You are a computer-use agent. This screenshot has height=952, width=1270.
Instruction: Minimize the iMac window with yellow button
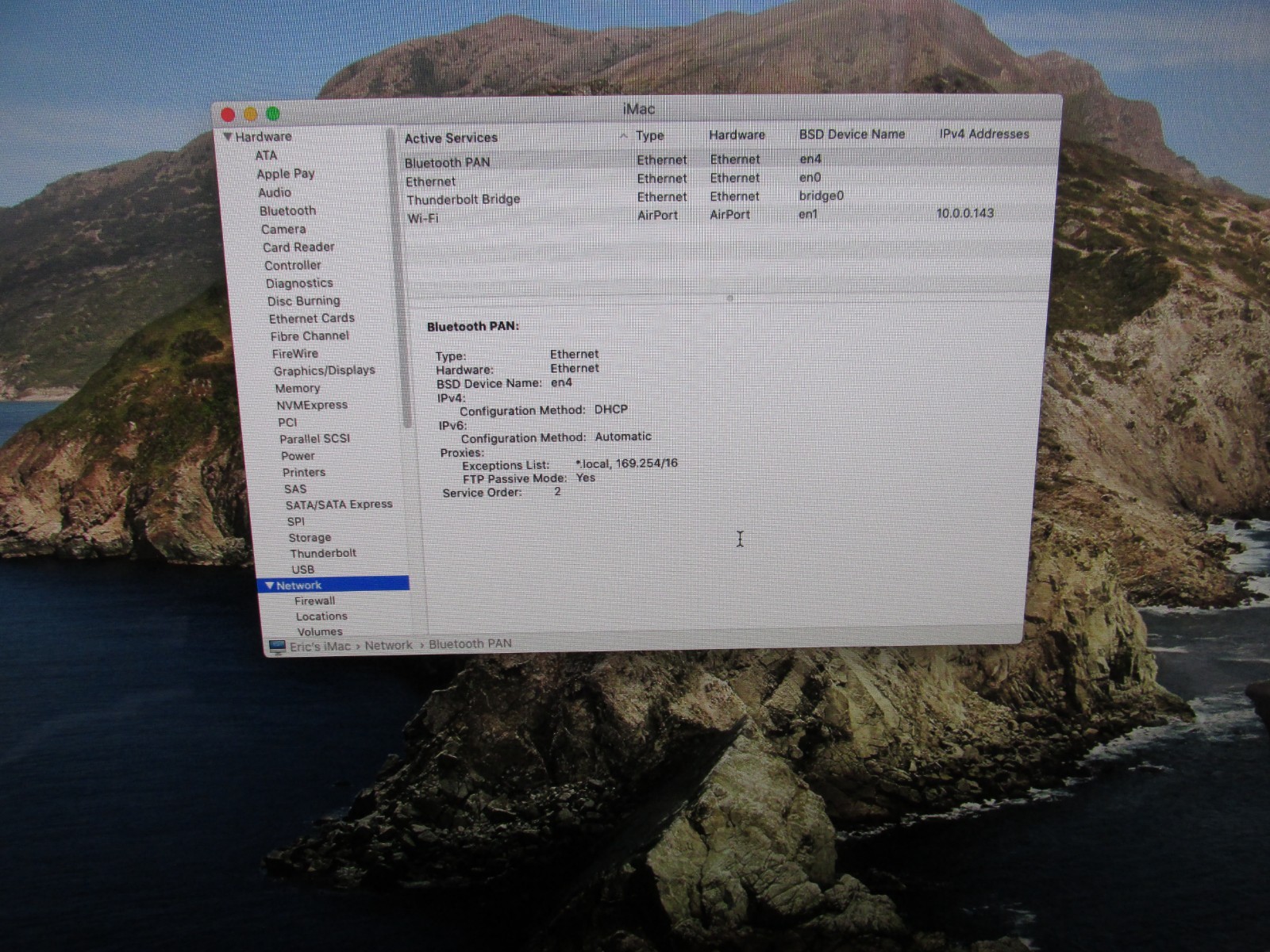pyautogui.click(x=250, y=114)
